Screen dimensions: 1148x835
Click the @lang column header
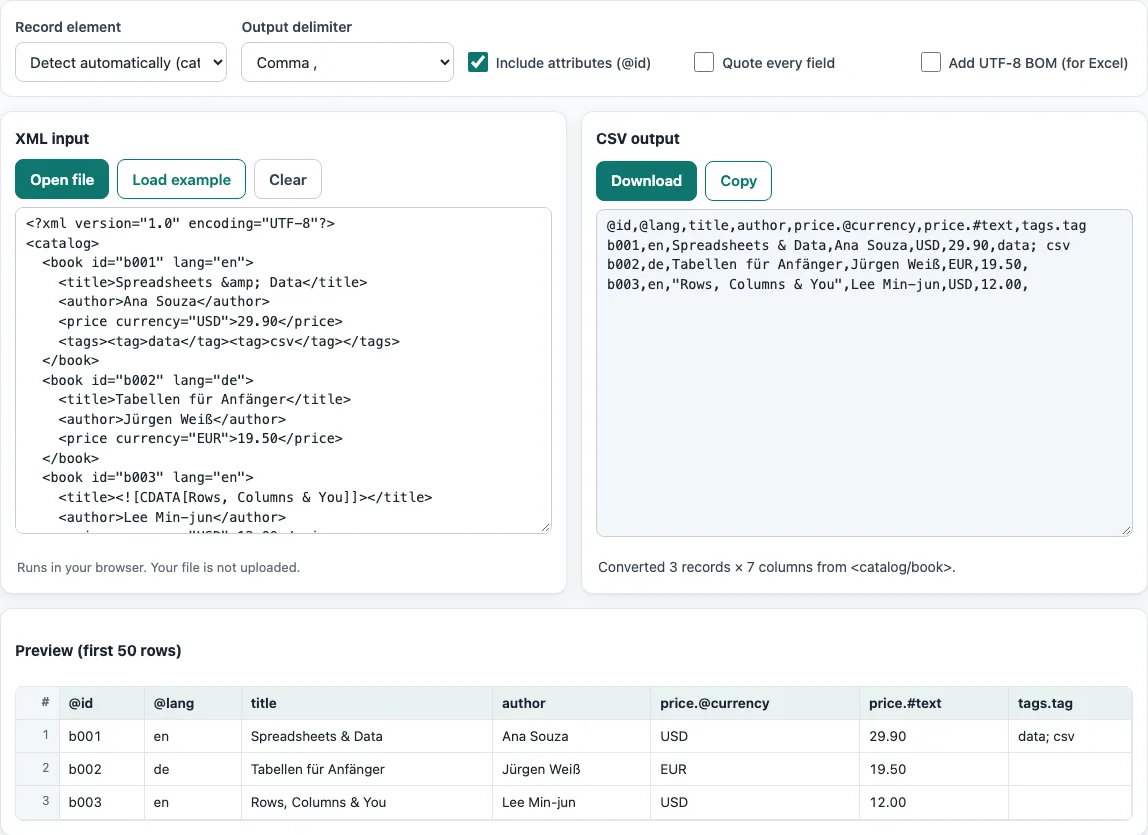coord(193,703)
